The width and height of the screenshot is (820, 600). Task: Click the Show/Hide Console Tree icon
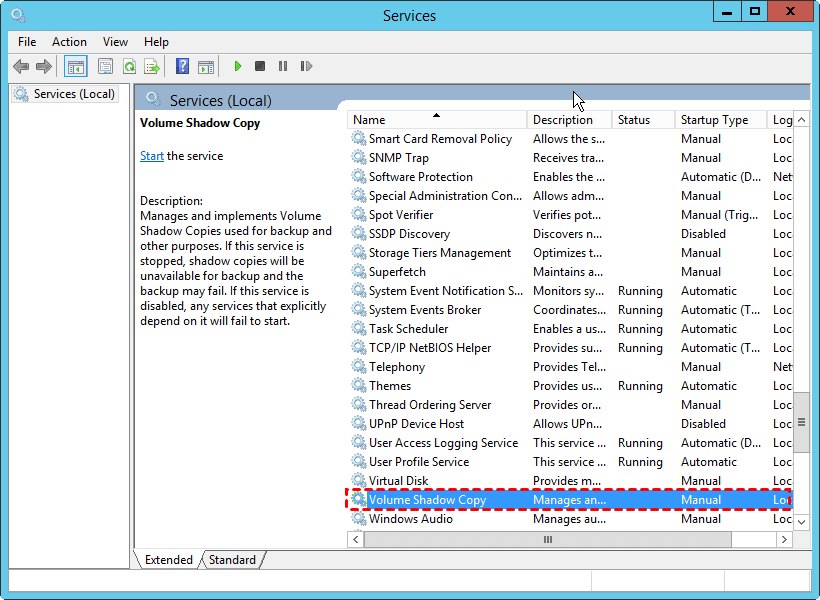(x=75, y=67)
